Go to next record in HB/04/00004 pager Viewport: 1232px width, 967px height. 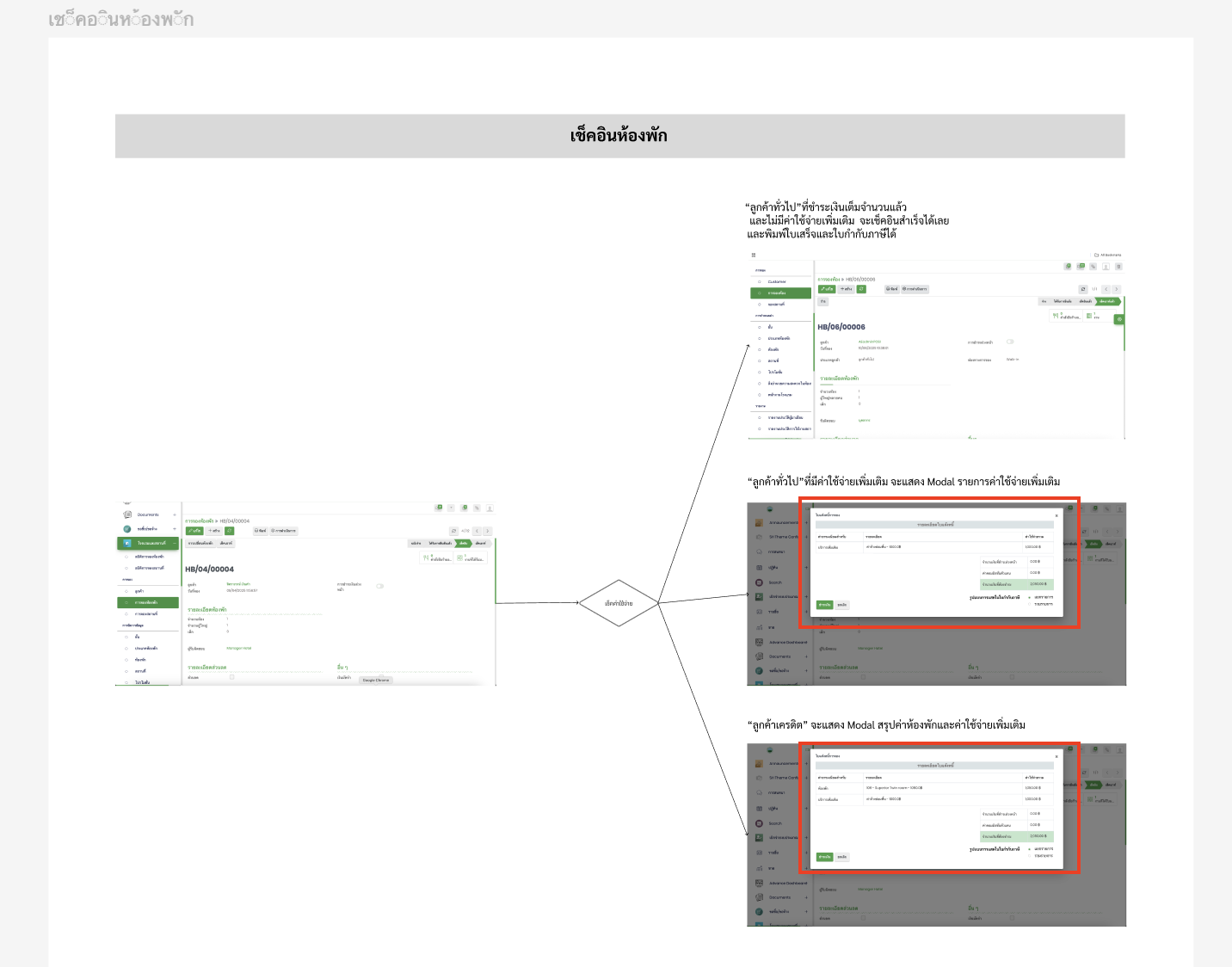(x=487, y=531)
